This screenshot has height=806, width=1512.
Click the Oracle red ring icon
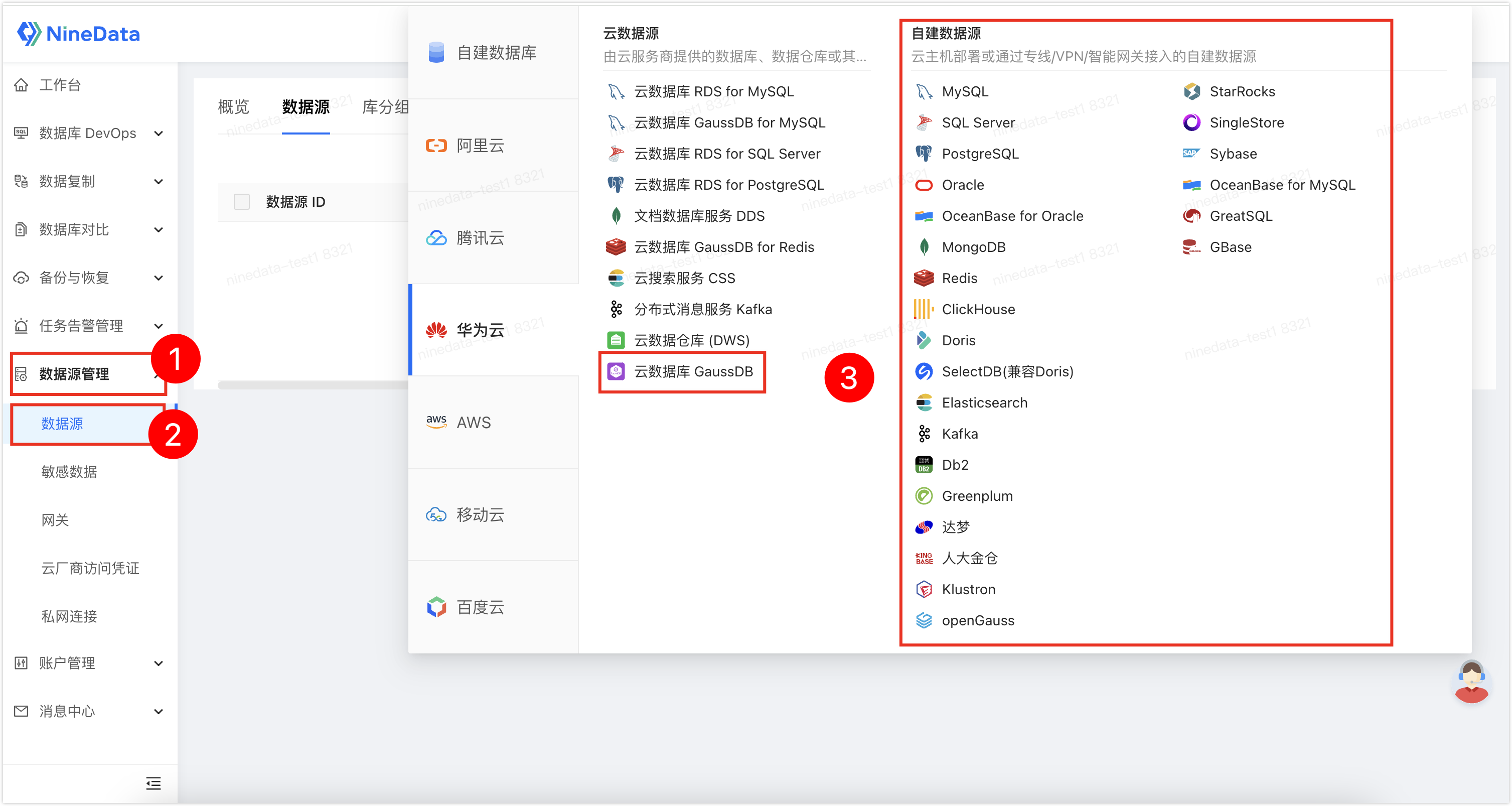coord(924,185)
